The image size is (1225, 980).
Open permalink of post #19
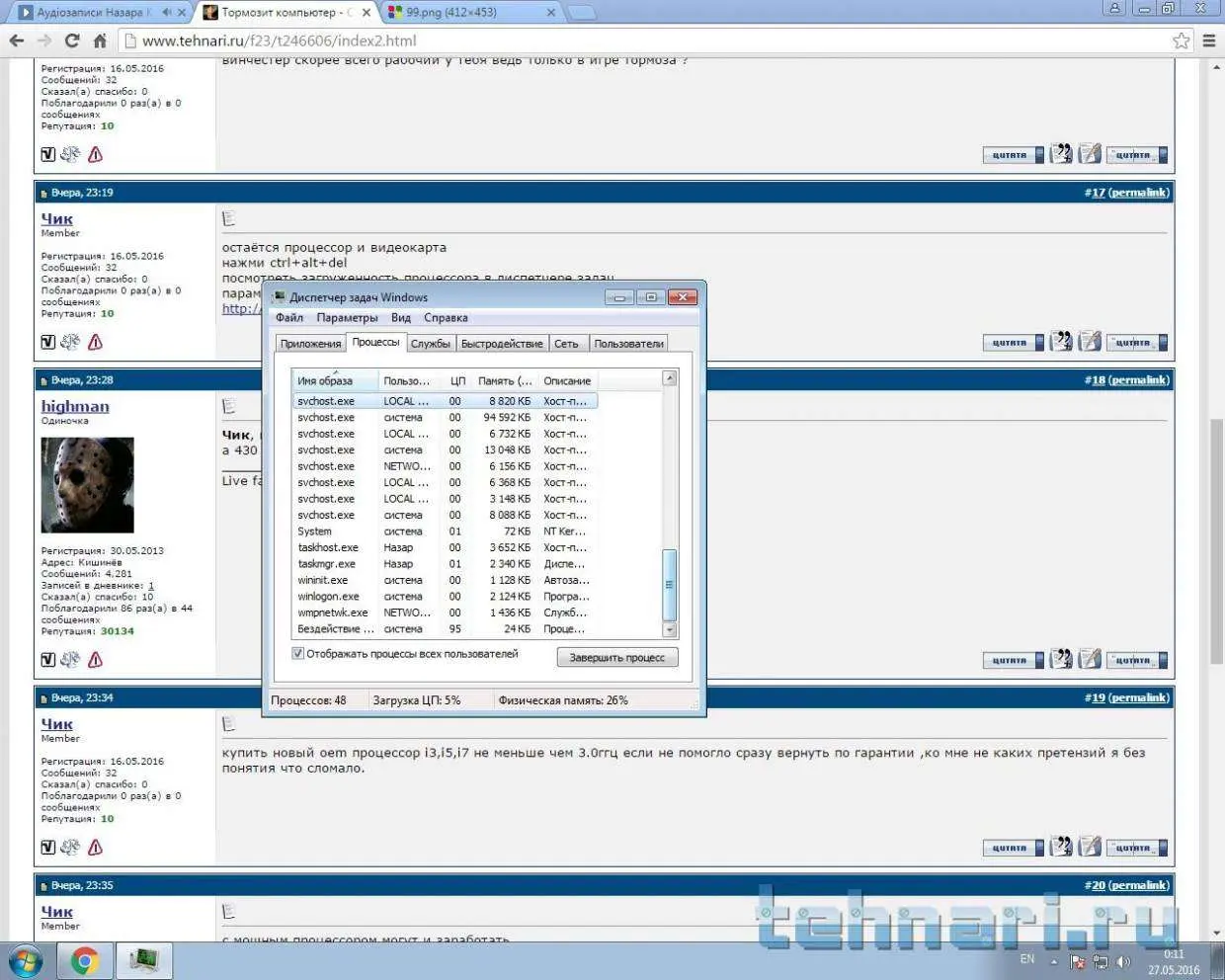click(x=1139, y=697)
